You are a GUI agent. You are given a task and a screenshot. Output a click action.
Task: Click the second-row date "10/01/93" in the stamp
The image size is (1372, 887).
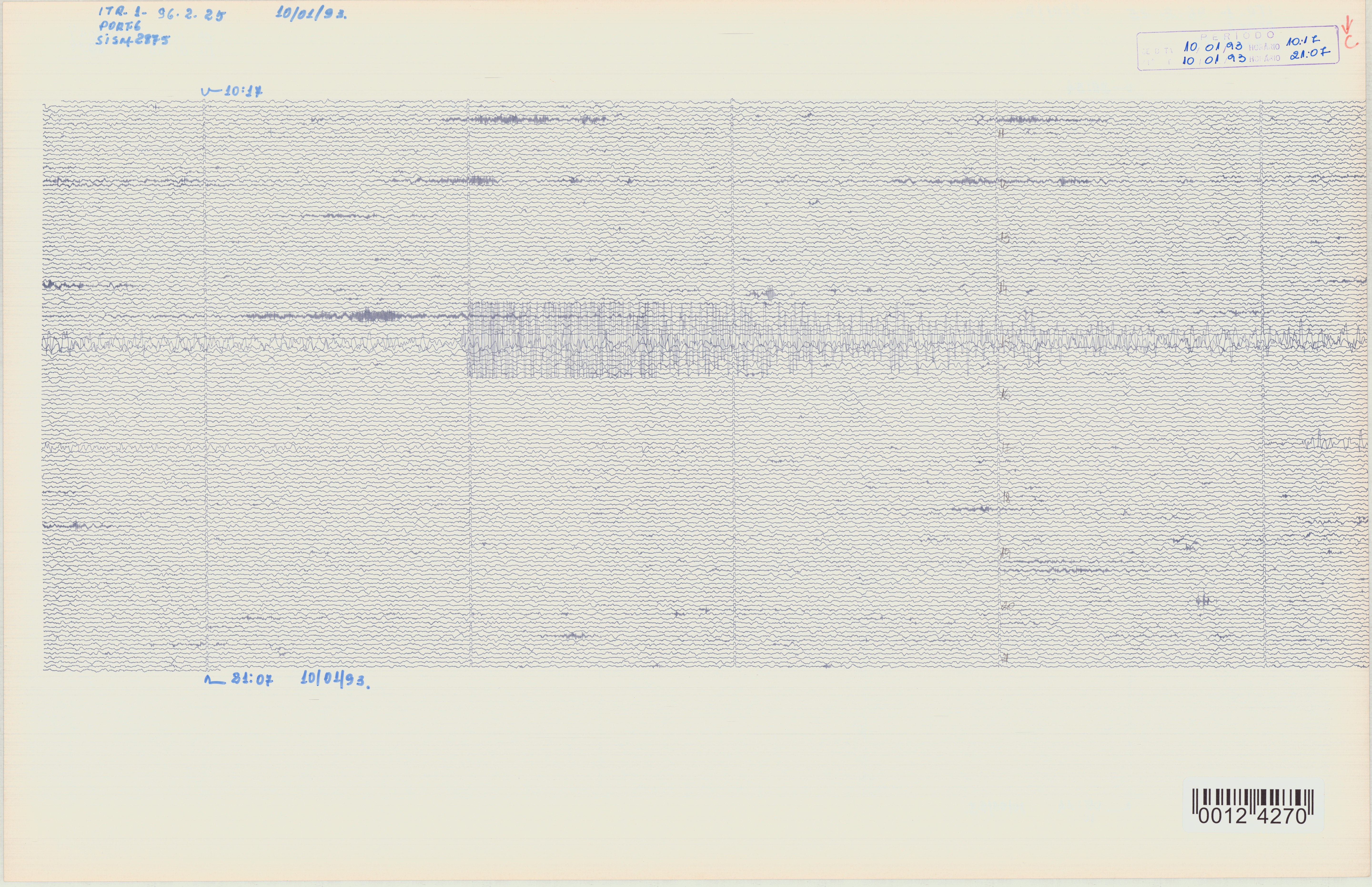[1214, 59]
